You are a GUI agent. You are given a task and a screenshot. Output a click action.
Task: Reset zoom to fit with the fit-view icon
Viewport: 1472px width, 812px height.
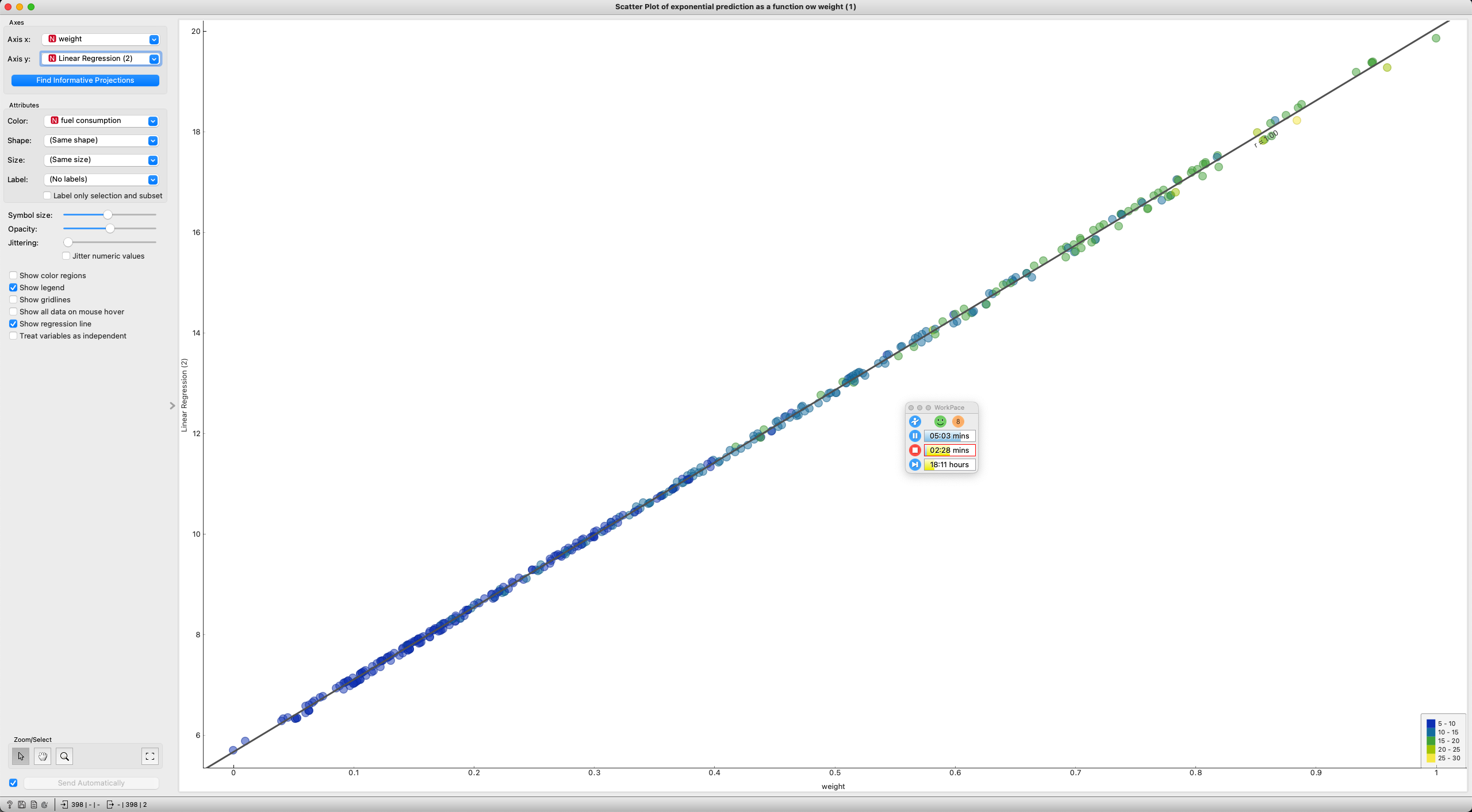click(x=150, y=756)
